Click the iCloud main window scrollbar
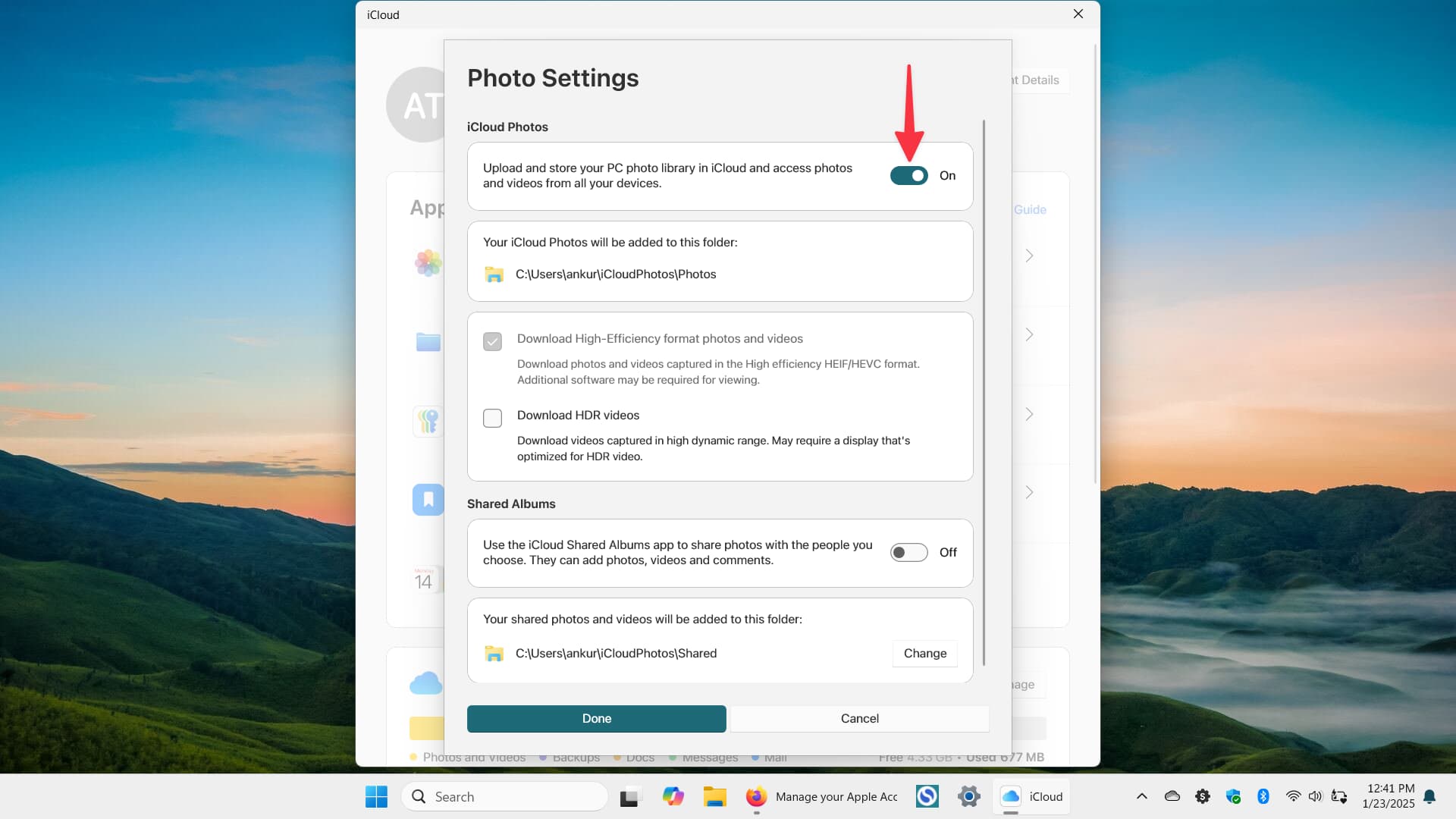1456x819 pixels. 1095,264
